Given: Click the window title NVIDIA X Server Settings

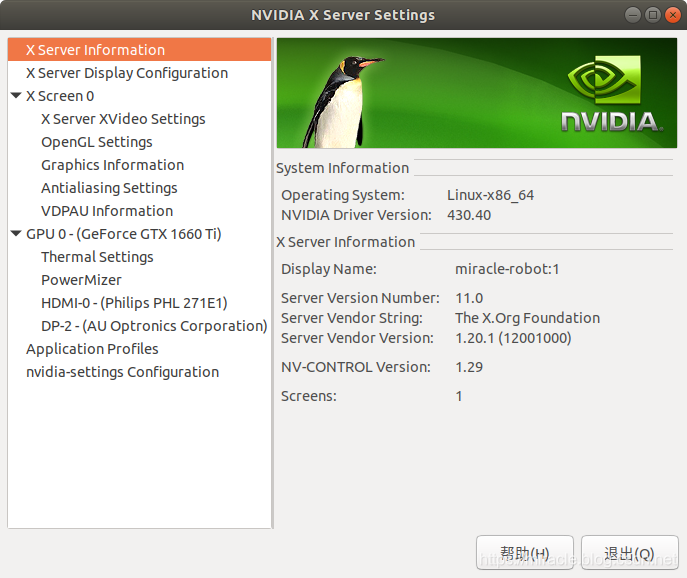Looking at the screenshot, I should [343, 15].
